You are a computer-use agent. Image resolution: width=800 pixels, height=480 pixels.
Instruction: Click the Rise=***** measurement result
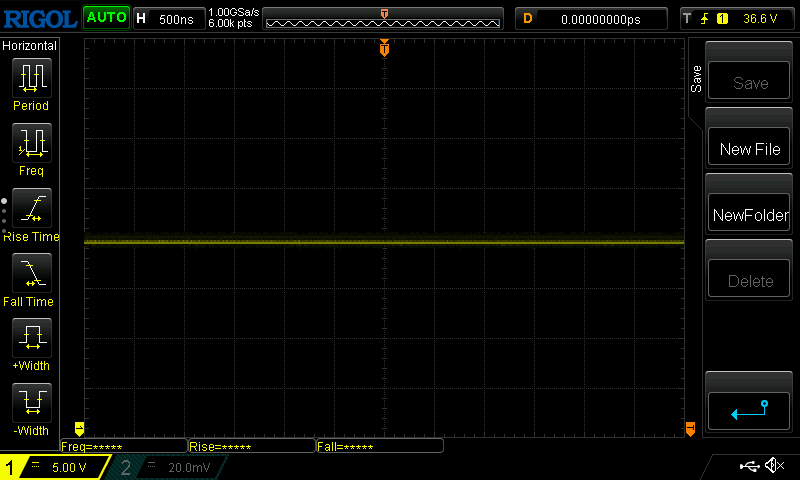click(x=252, y=446)
